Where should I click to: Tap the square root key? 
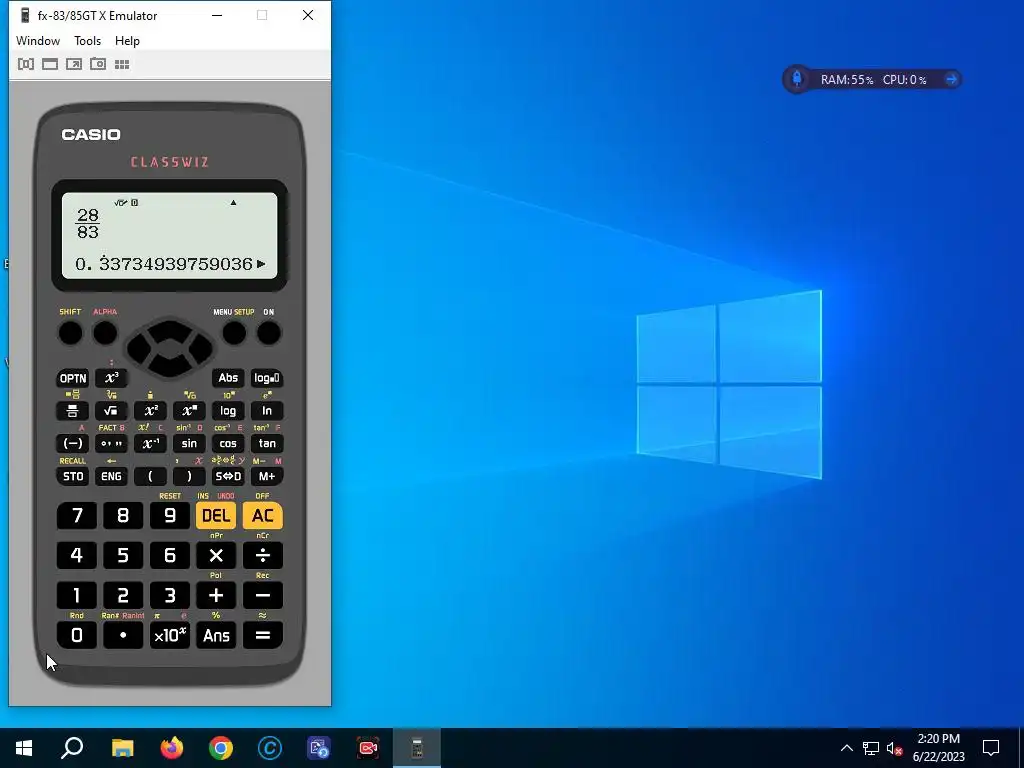coord(112,411)
